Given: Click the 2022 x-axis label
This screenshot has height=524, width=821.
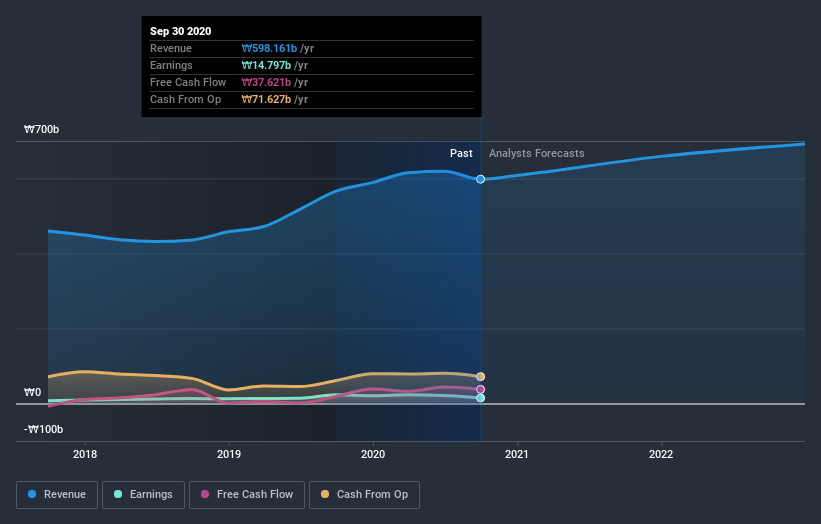Looking at the screenshot, I should [x=661, y=454].
